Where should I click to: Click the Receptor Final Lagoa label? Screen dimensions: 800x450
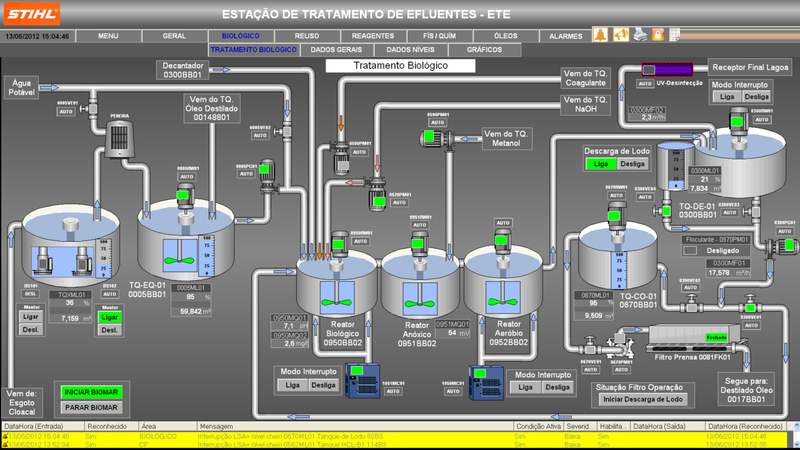tap(750, 67)
